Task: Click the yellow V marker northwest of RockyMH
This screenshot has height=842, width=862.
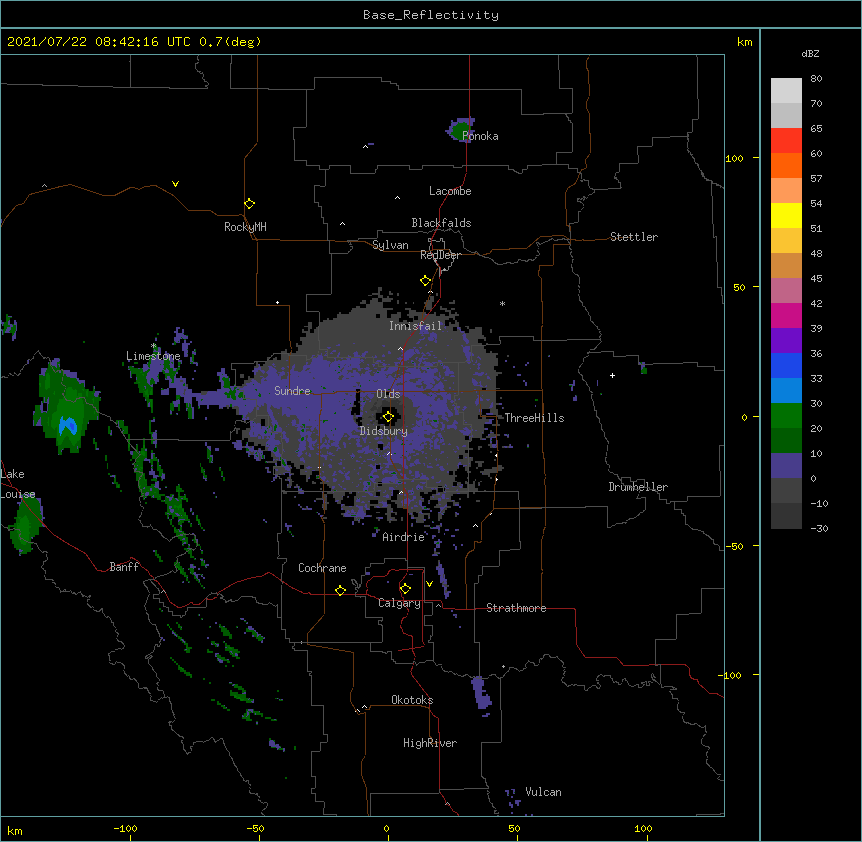Action: 175,184
